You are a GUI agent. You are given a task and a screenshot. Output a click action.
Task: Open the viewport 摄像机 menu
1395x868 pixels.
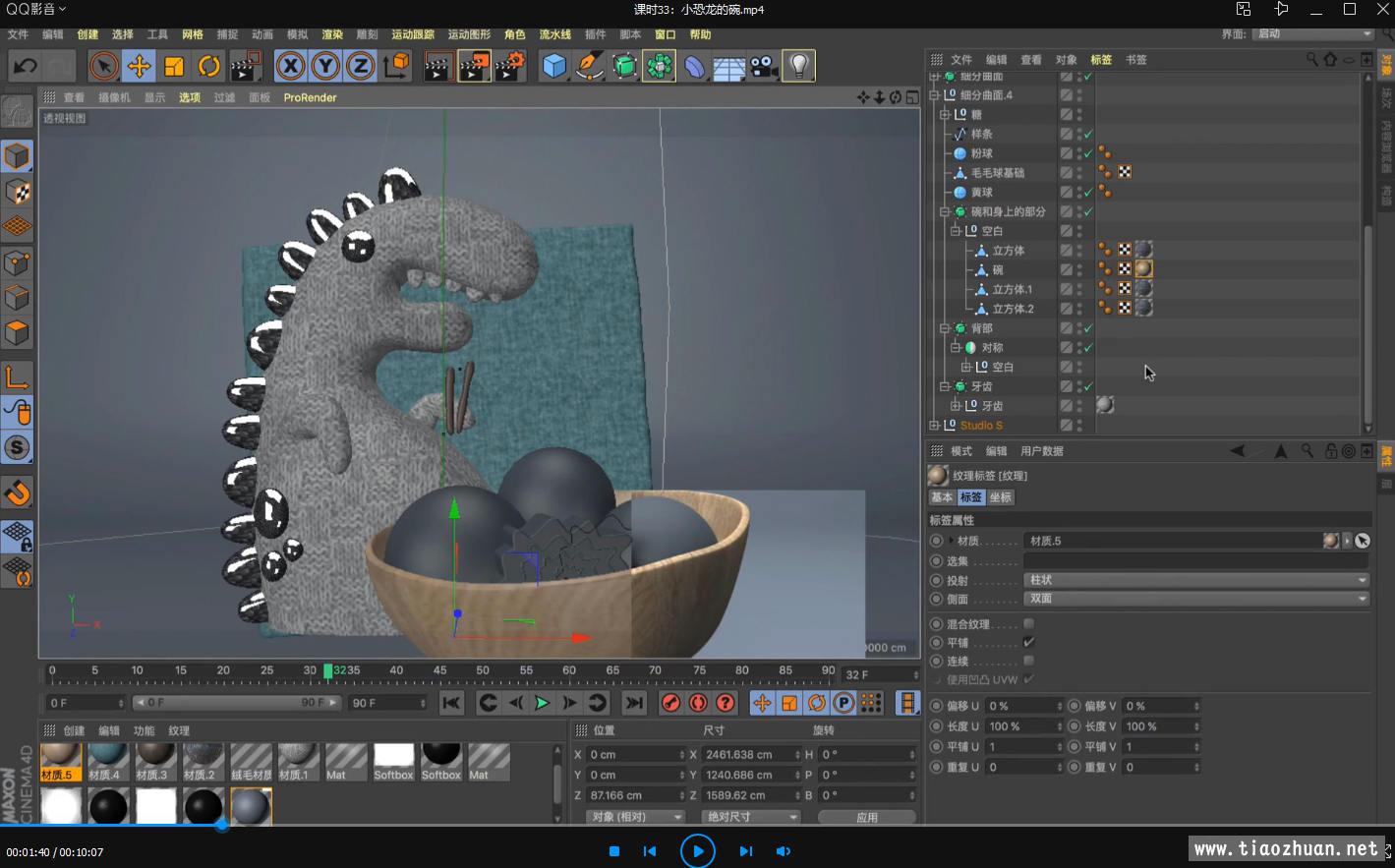click(114, 97)
